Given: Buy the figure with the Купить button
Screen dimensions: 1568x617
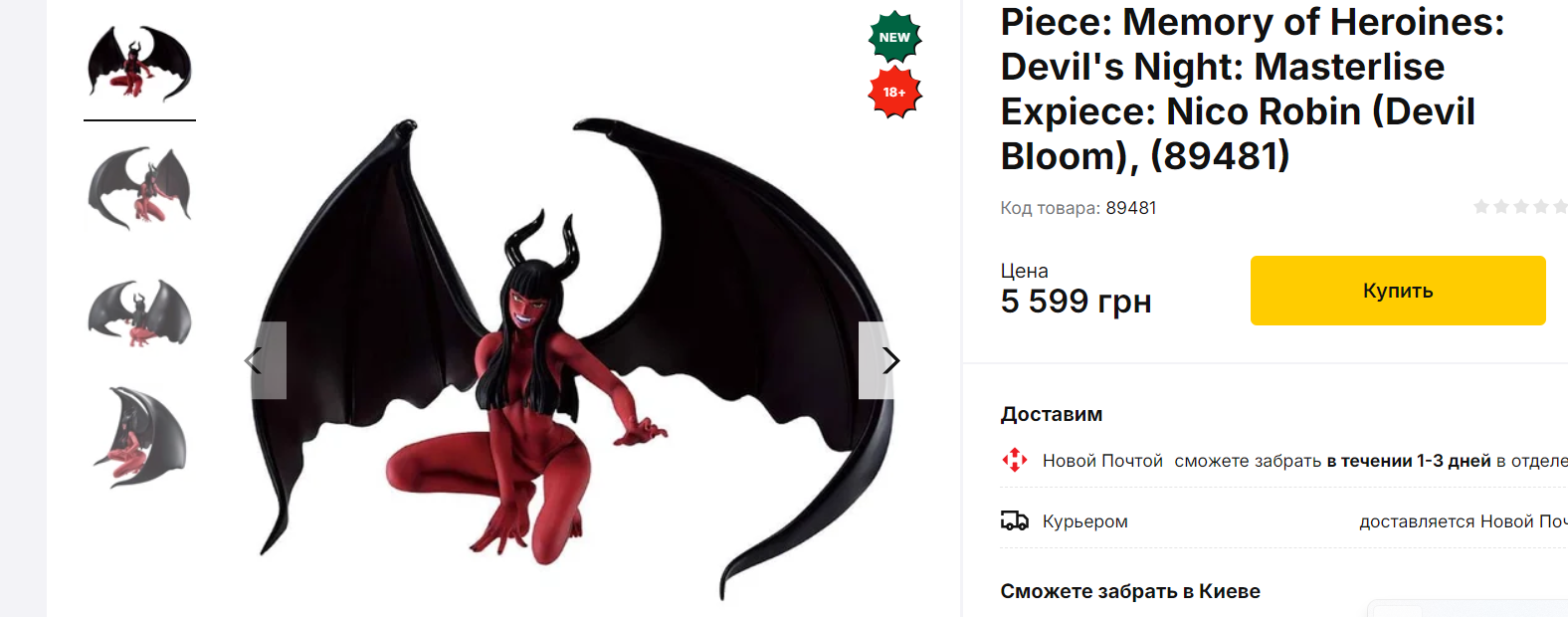Looking at the screenshot, I should coord(1398,291).
